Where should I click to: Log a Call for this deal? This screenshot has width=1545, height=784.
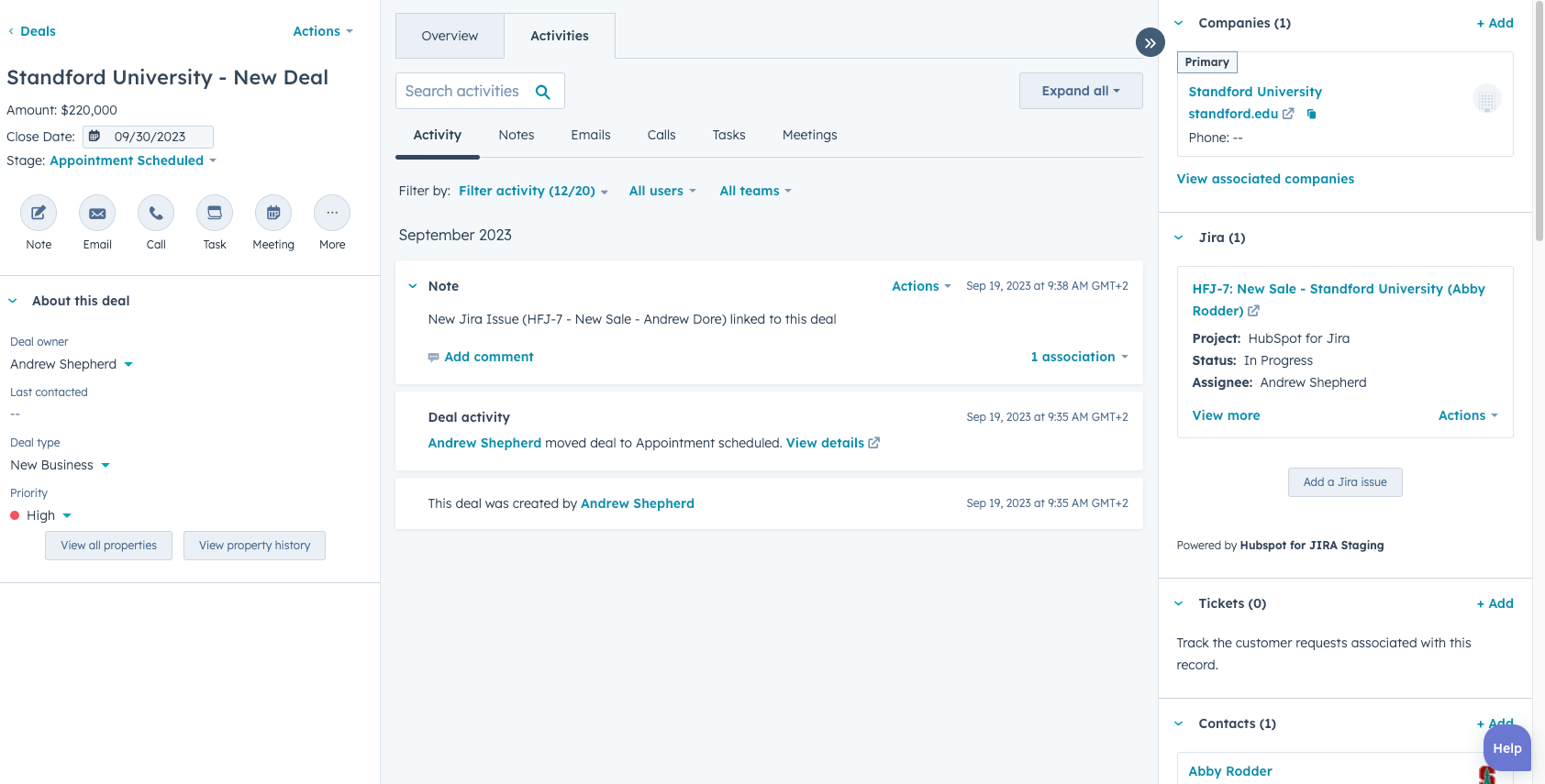coord(156,213)
